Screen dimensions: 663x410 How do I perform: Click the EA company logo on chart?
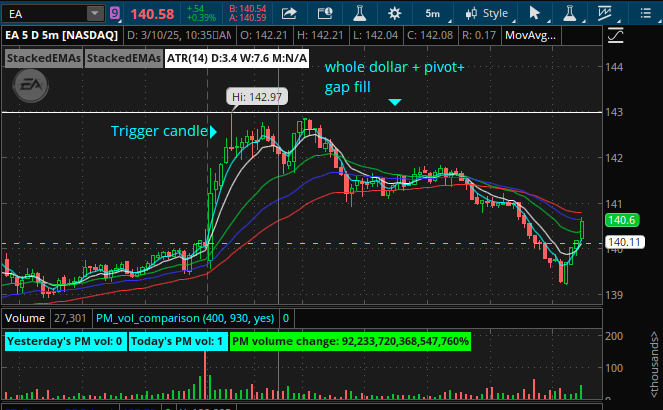(31, 85)
